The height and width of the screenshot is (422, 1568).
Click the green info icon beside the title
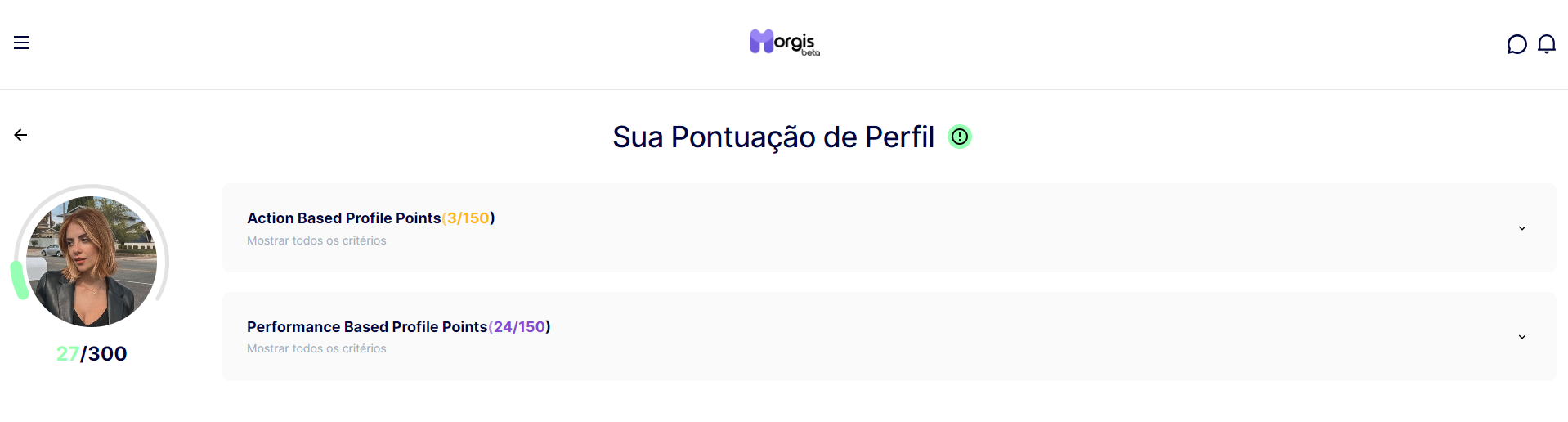(x=959, y=137)
